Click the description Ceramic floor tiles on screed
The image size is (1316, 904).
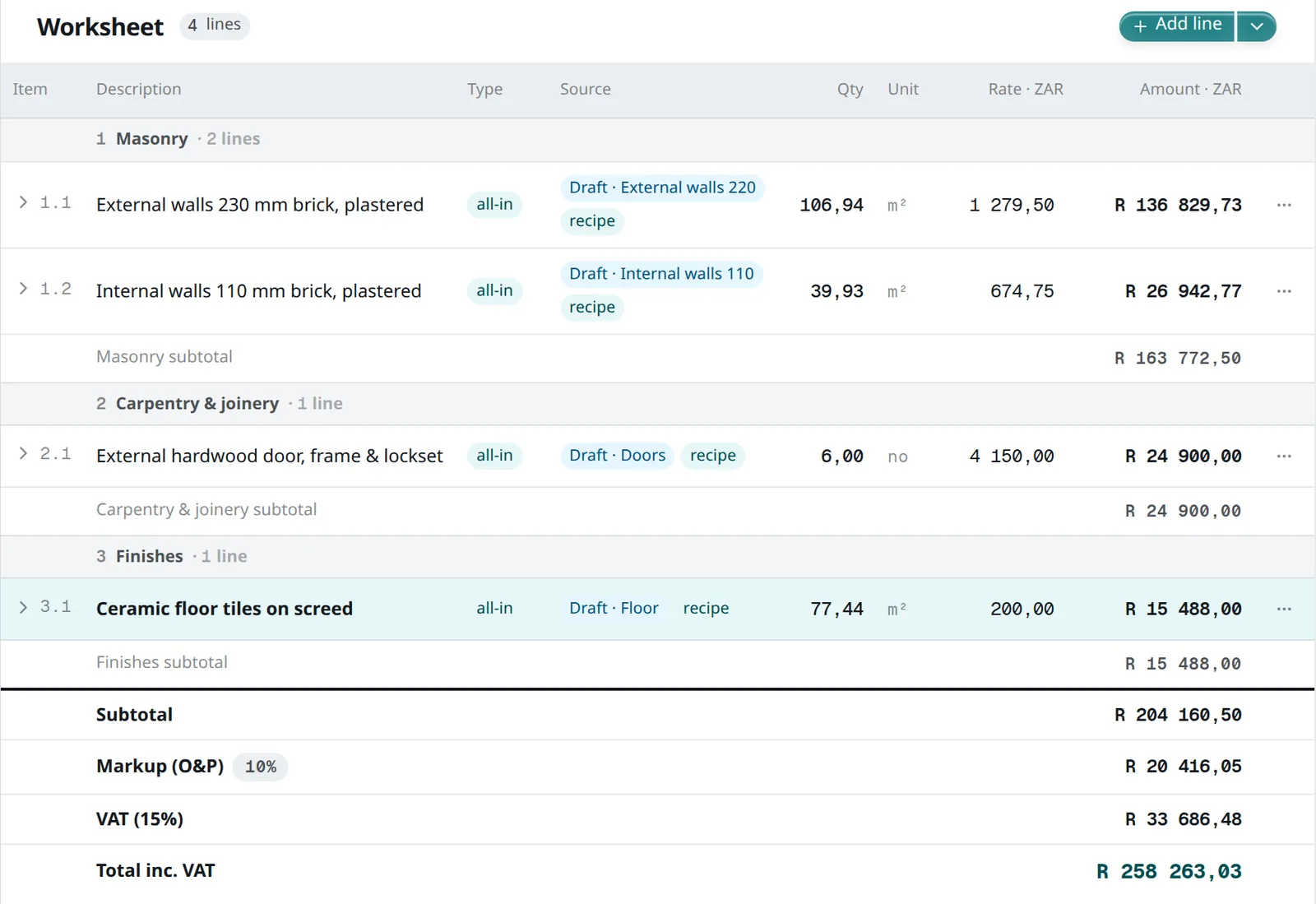[225, 609]
